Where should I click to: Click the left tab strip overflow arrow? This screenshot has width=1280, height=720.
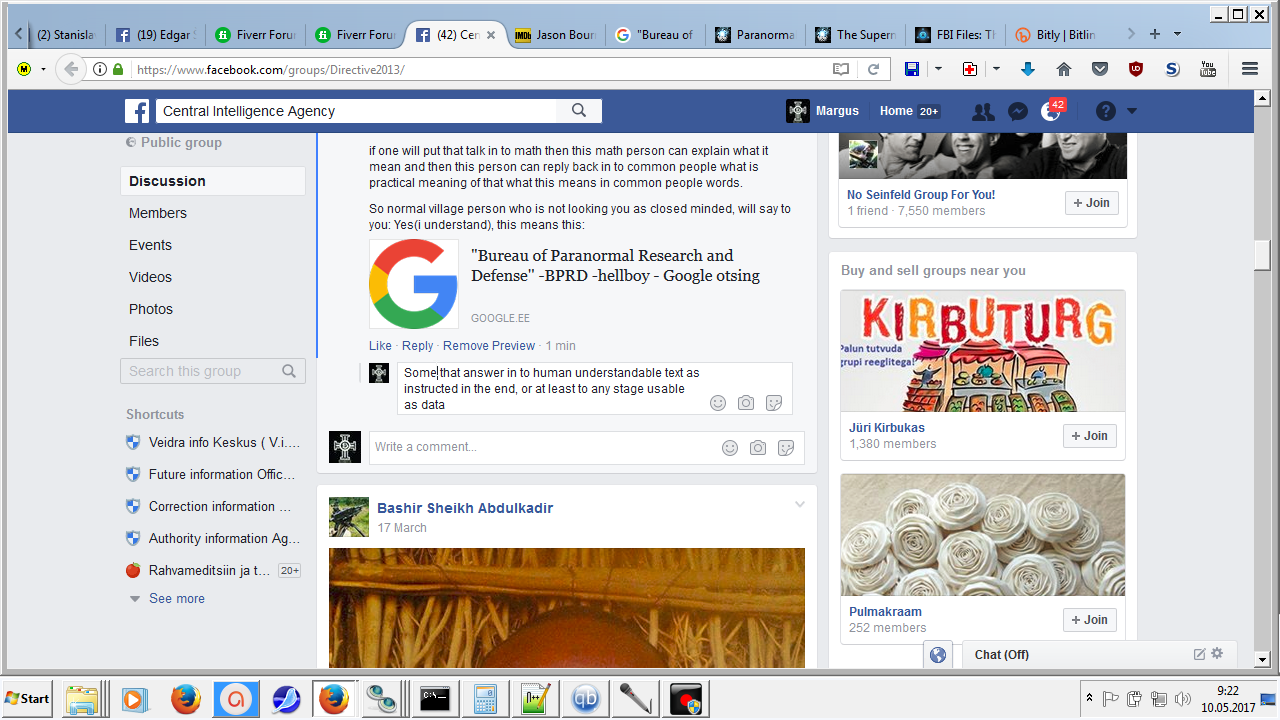click(x=19, y=34)
